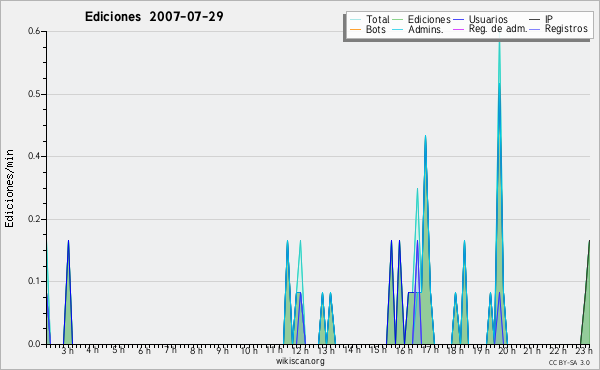Click the 0.2 y-axis value
The height and width of the screenshot is (370, 600).
coord(34,219)
